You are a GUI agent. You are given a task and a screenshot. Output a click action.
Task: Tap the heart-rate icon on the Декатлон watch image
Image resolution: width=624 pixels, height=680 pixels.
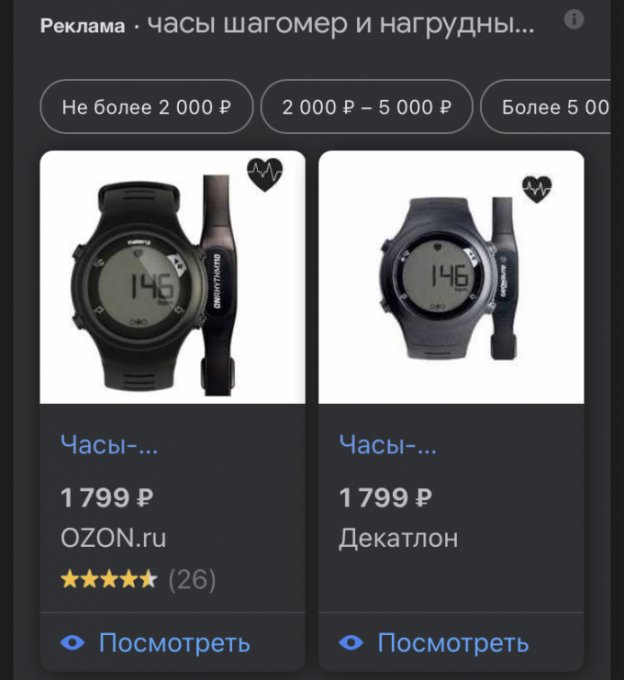pos(537,189)
